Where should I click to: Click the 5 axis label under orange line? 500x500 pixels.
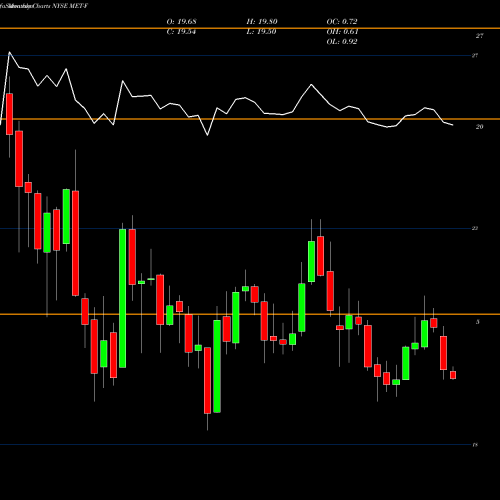click(x=478, y=322)
